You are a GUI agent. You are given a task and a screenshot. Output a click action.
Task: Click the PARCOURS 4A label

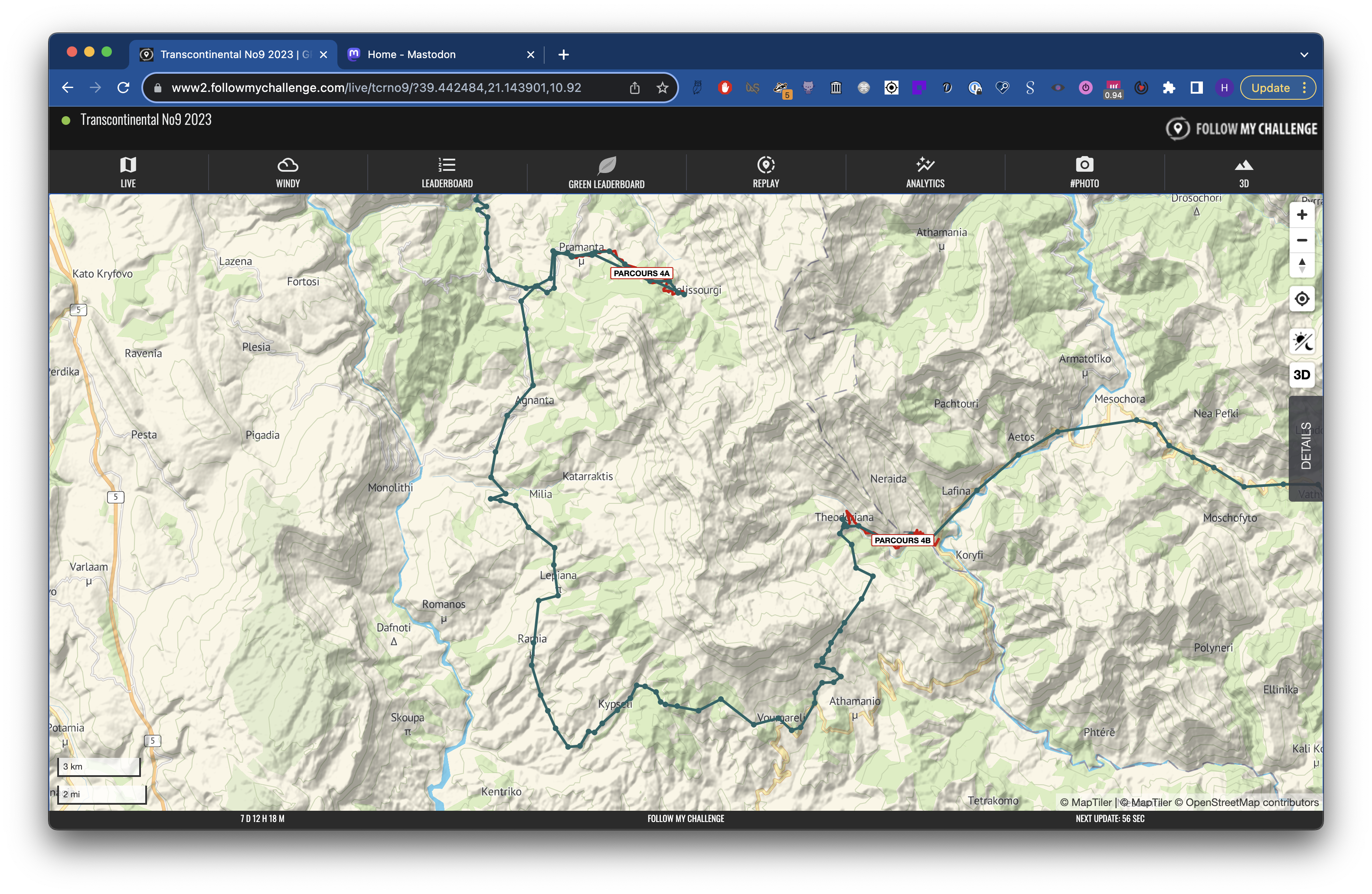pyautogui.click(x=641, y=273)
